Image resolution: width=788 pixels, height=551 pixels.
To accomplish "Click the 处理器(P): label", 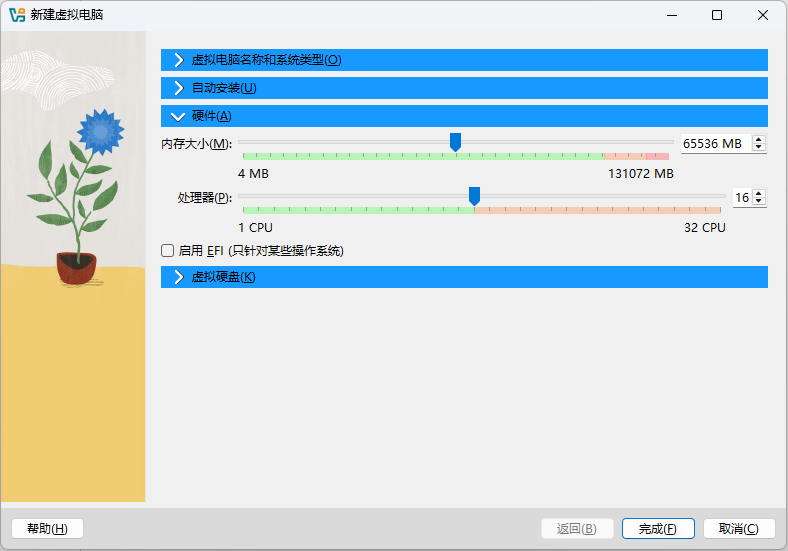I will point(205,198).
